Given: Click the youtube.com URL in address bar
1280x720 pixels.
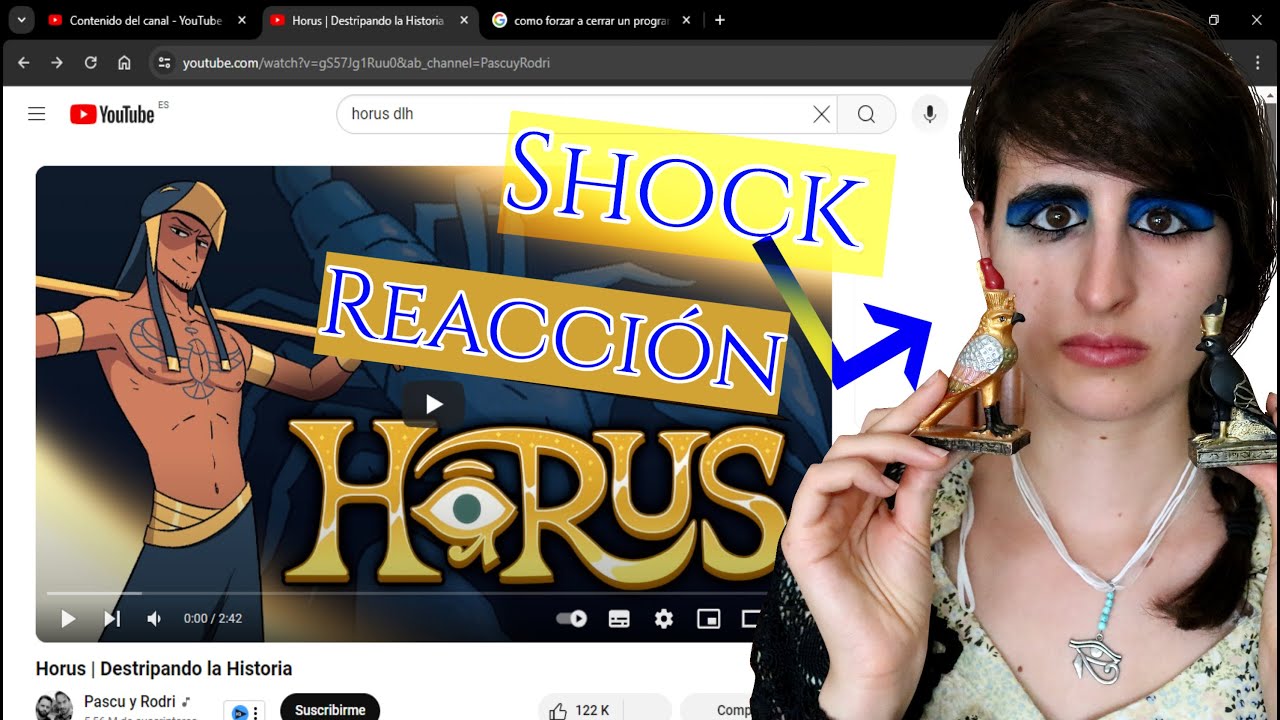Looking at the screenshot, I should pos(366,63).
